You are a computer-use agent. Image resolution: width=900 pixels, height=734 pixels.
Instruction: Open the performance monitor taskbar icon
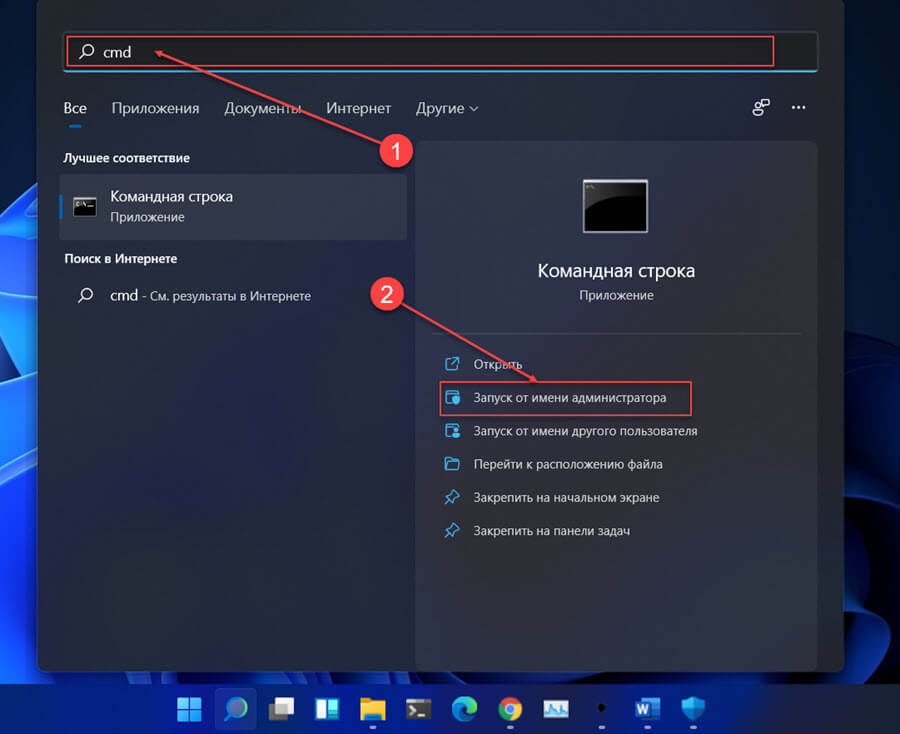coord(556,709)
